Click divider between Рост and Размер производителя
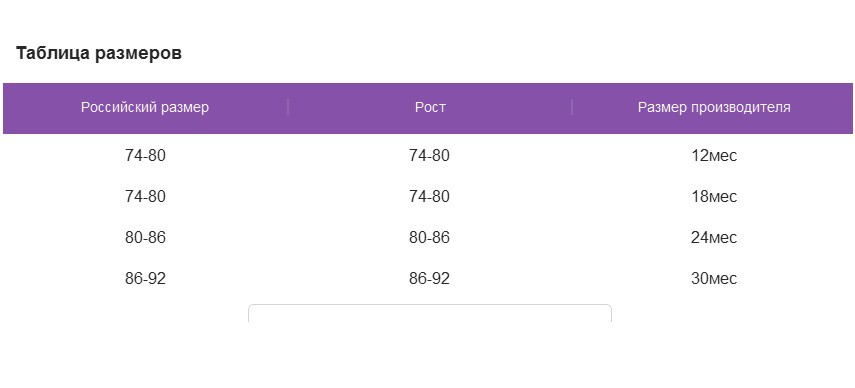This screenshot has height=388, width=855. point(572,107)
